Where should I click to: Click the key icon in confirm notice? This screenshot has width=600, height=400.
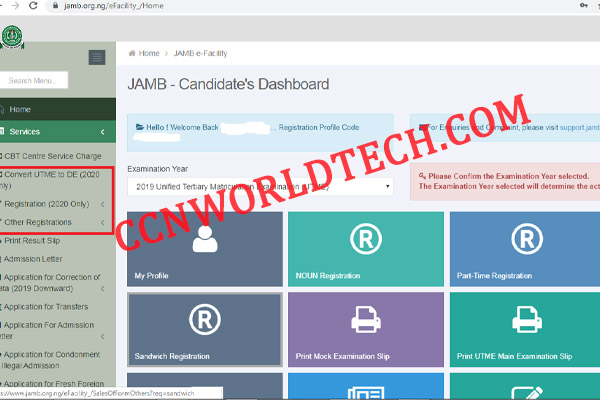[x=422, y=176]
